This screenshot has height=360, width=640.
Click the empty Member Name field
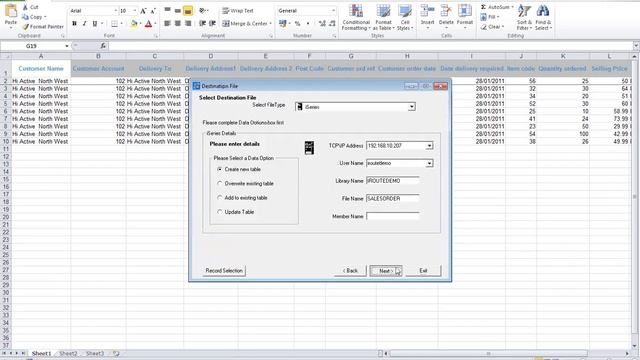[393, 216]
